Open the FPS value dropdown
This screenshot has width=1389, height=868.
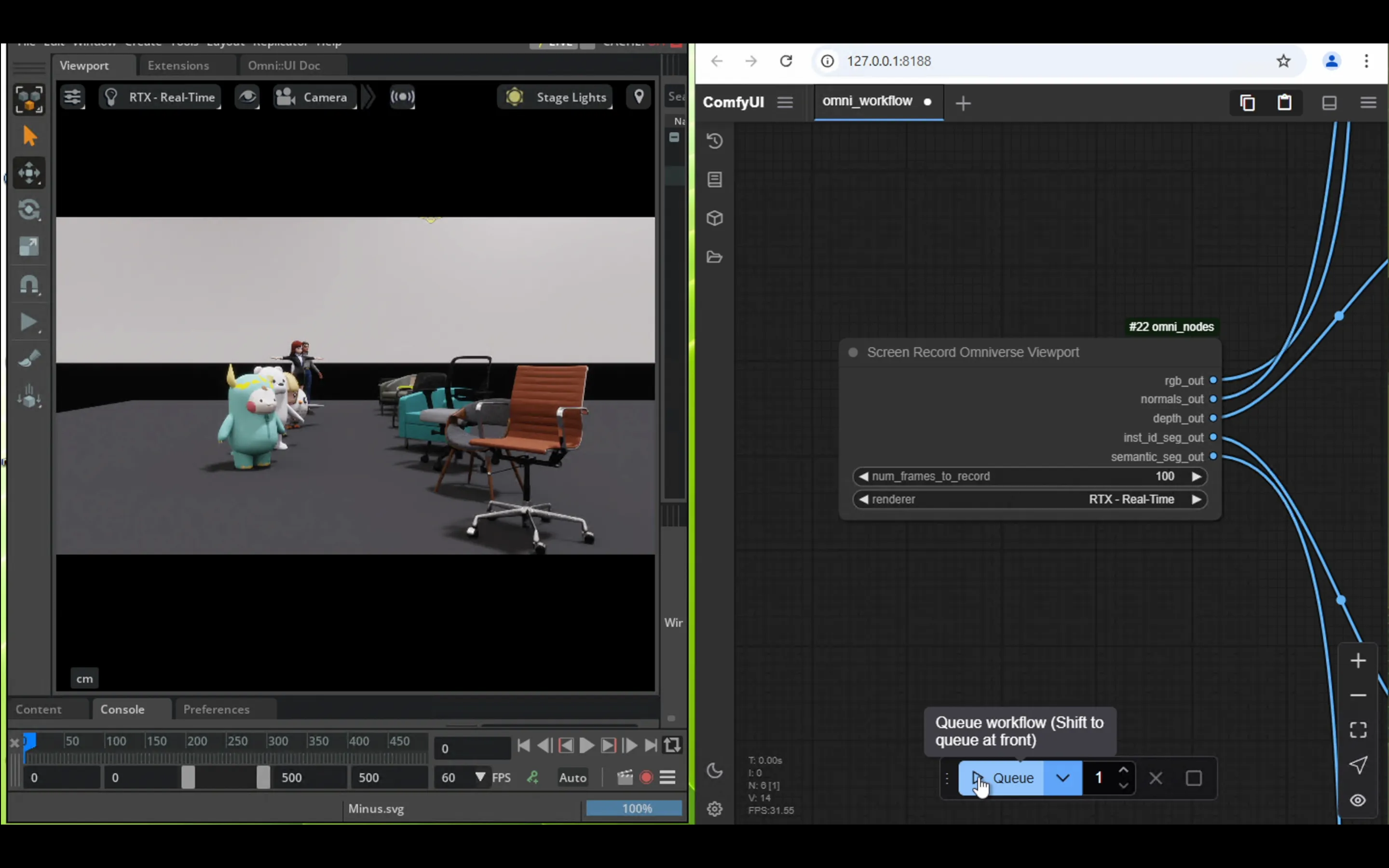[x=480, y=777]
